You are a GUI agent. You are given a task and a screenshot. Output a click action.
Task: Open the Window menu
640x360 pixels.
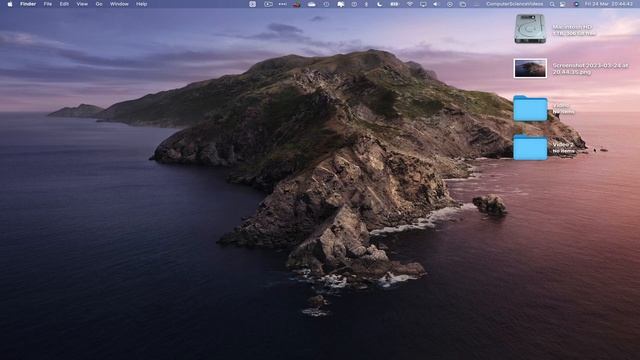coord(119,4)
